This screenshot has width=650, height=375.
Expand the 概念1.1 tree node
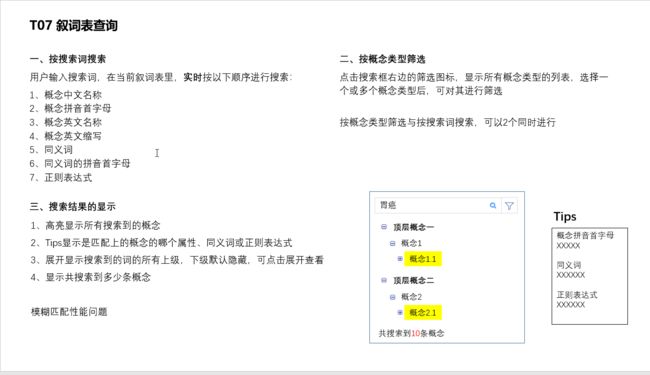pyautogui.click(x=400, y=259)
